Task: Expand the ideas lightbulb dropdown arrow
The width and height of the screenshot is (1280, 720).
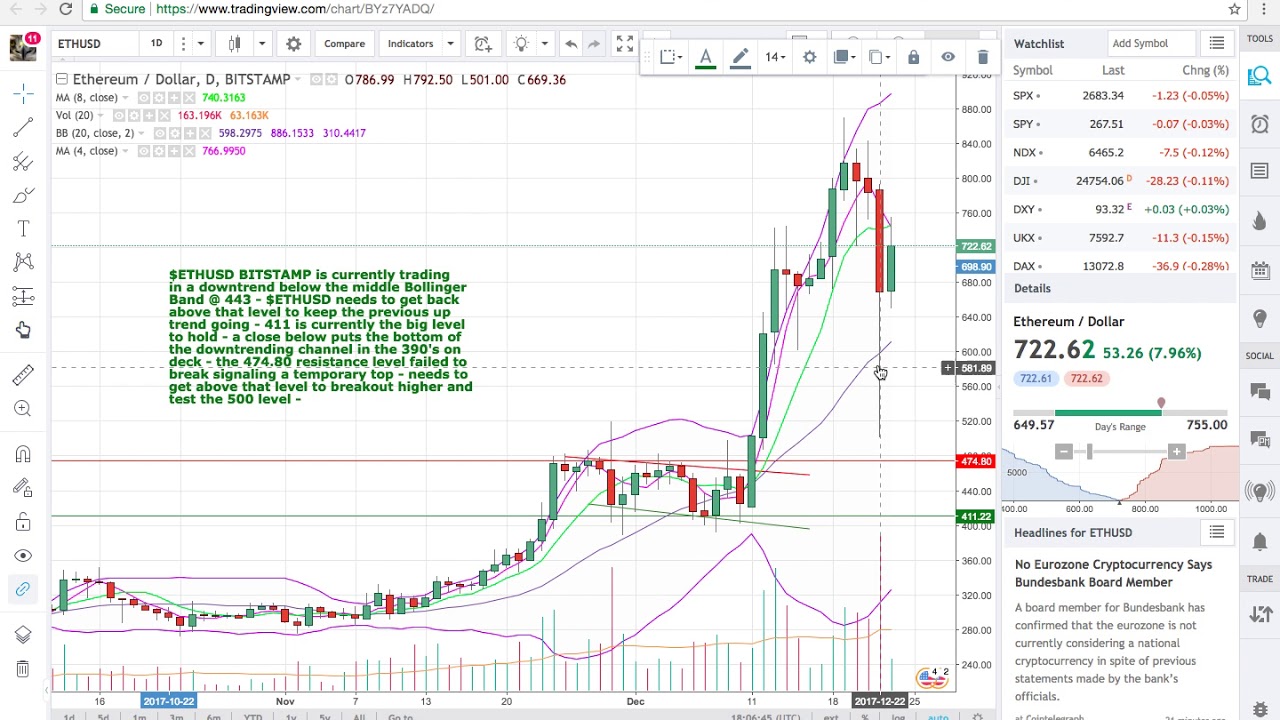Action: [545, 44]
